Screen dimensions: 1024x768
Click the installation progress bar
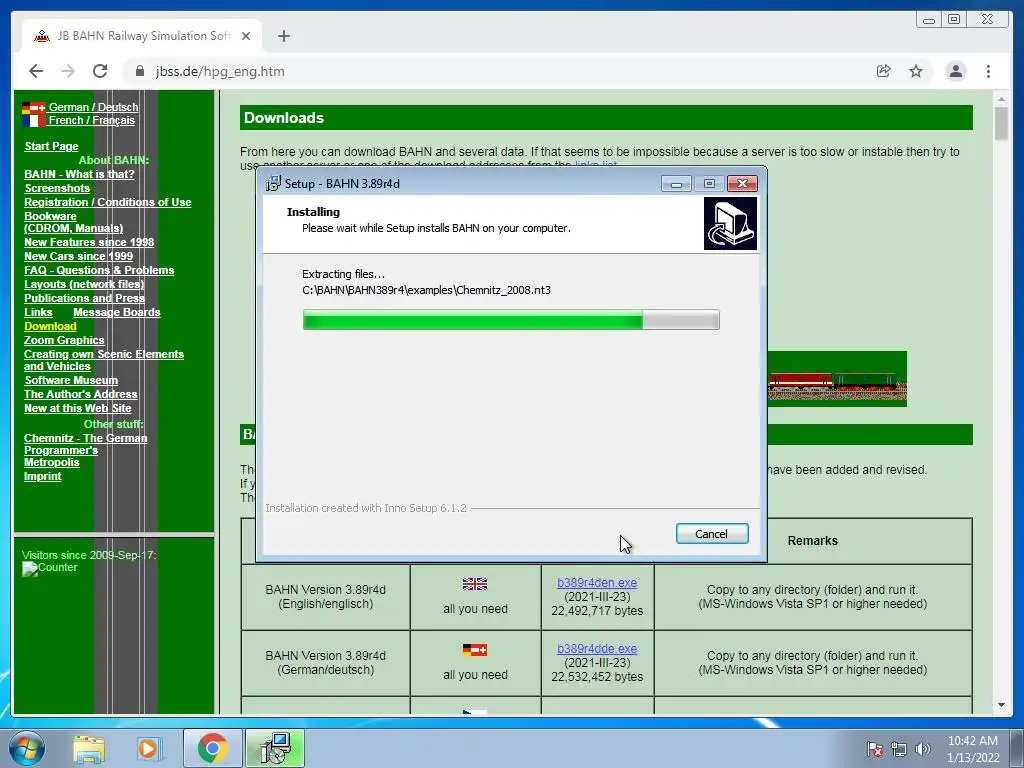[511, 320]
